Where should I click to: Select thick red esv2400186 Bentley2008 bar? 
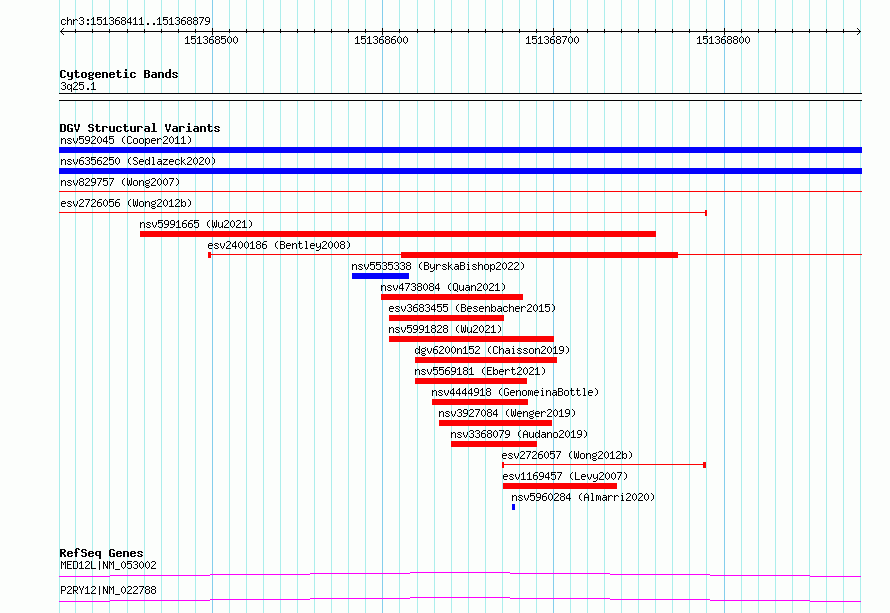tap(539, 255)
